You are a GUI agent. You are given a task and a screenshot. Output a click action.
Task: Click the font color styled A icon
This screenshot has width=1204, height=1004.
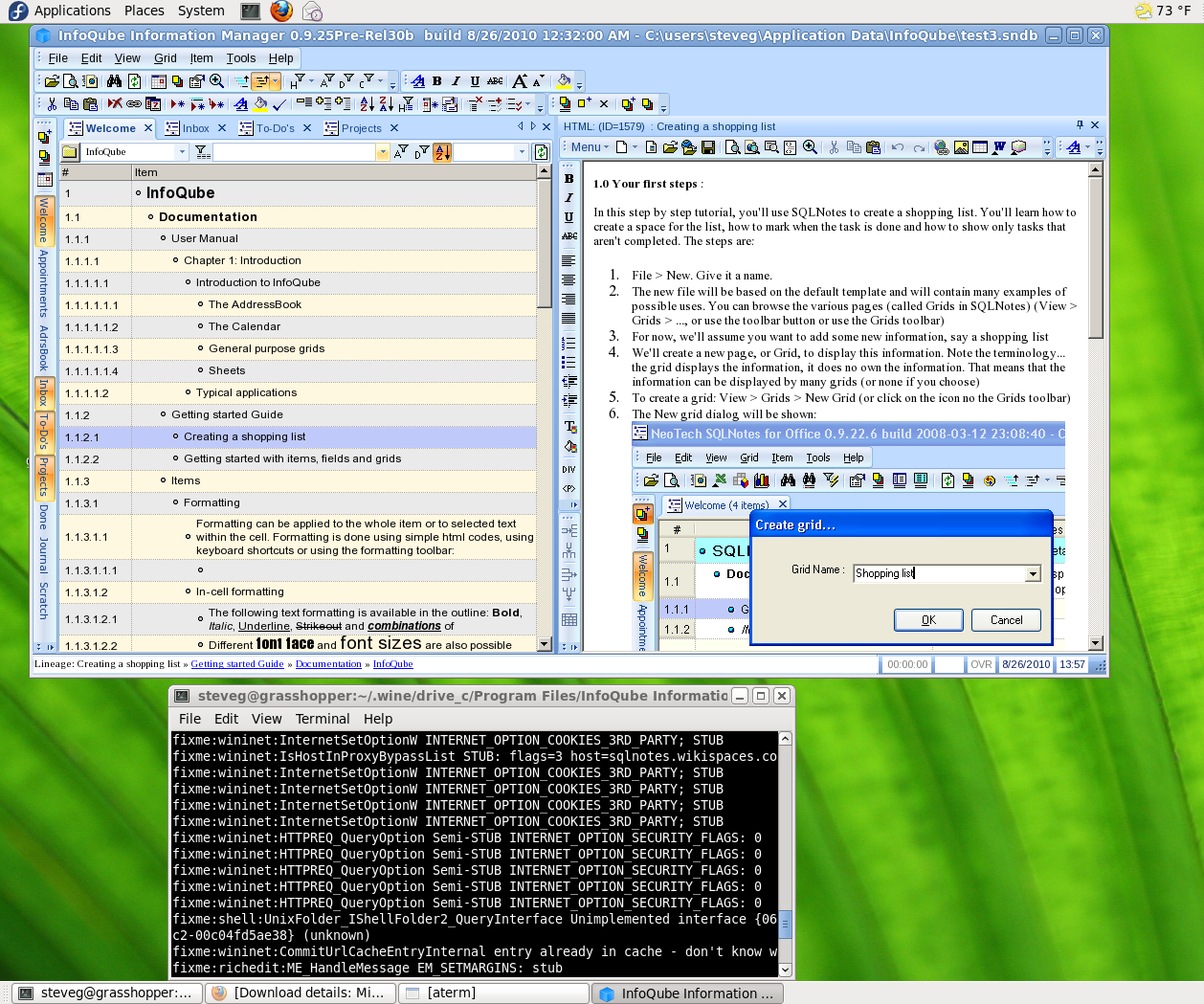(418, 81)
